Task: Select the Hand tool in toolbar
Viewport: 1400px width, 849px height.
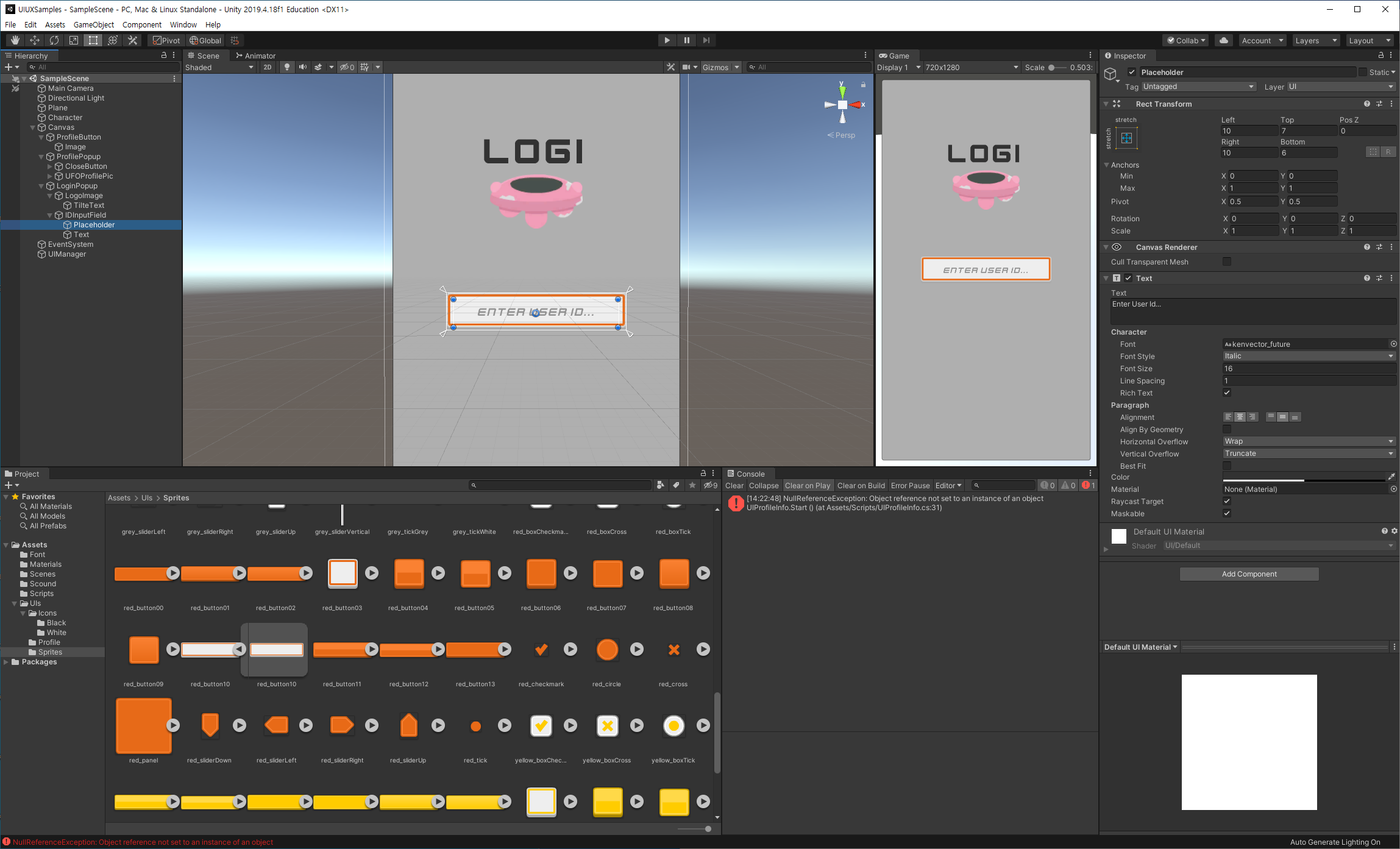Action: (x=15, y=40)
